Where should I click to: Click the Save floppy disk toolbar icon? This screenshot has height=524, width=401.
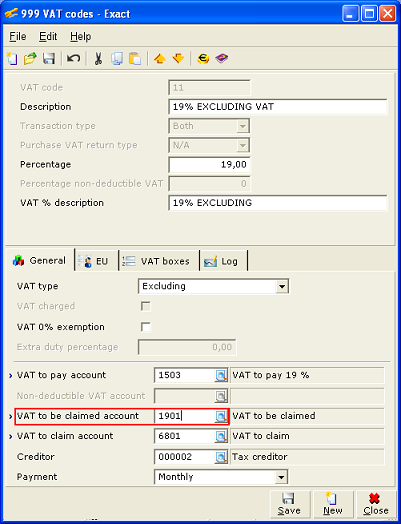pyautogui.click(x=49, y=59)
